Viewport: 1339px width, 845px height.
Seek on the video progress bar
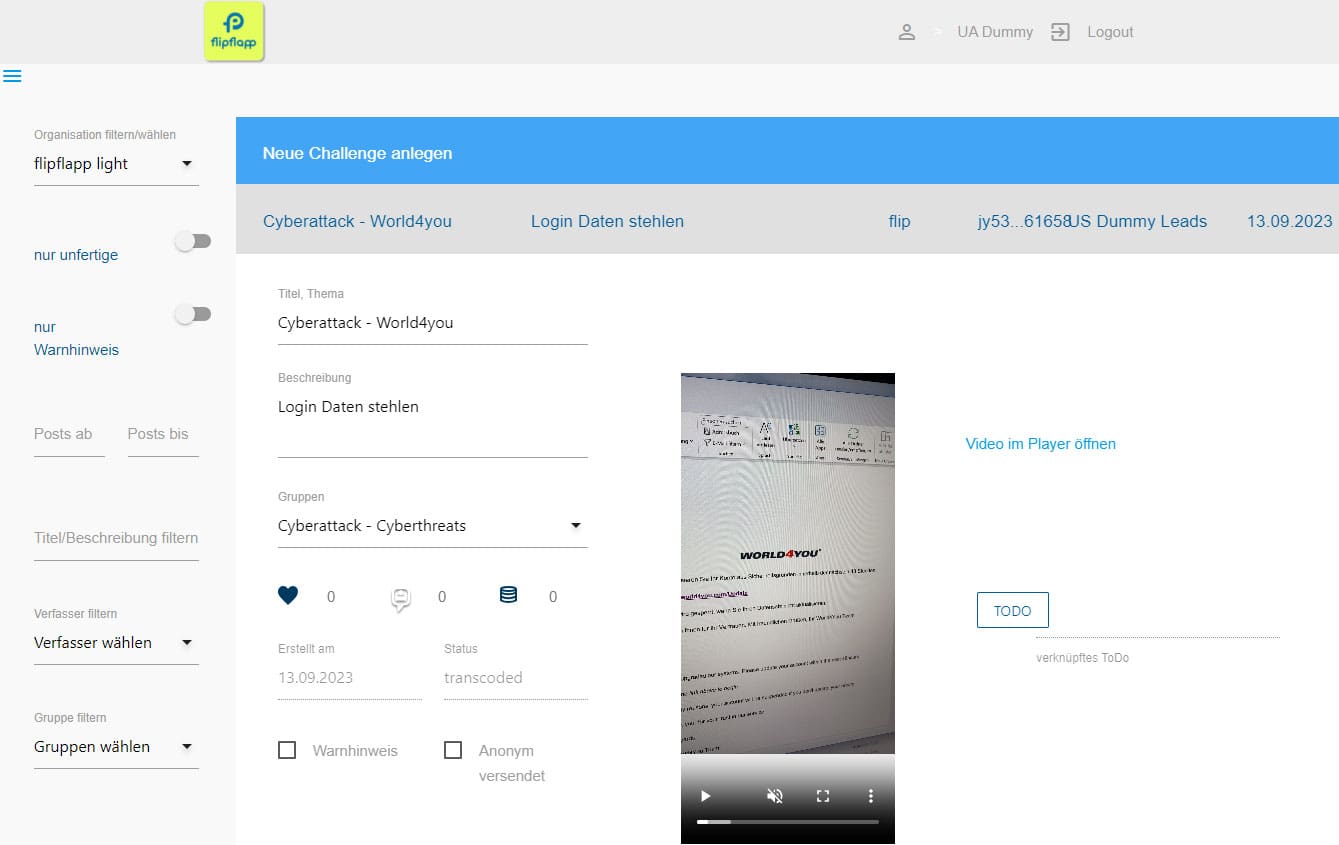[x=788, y=822]
